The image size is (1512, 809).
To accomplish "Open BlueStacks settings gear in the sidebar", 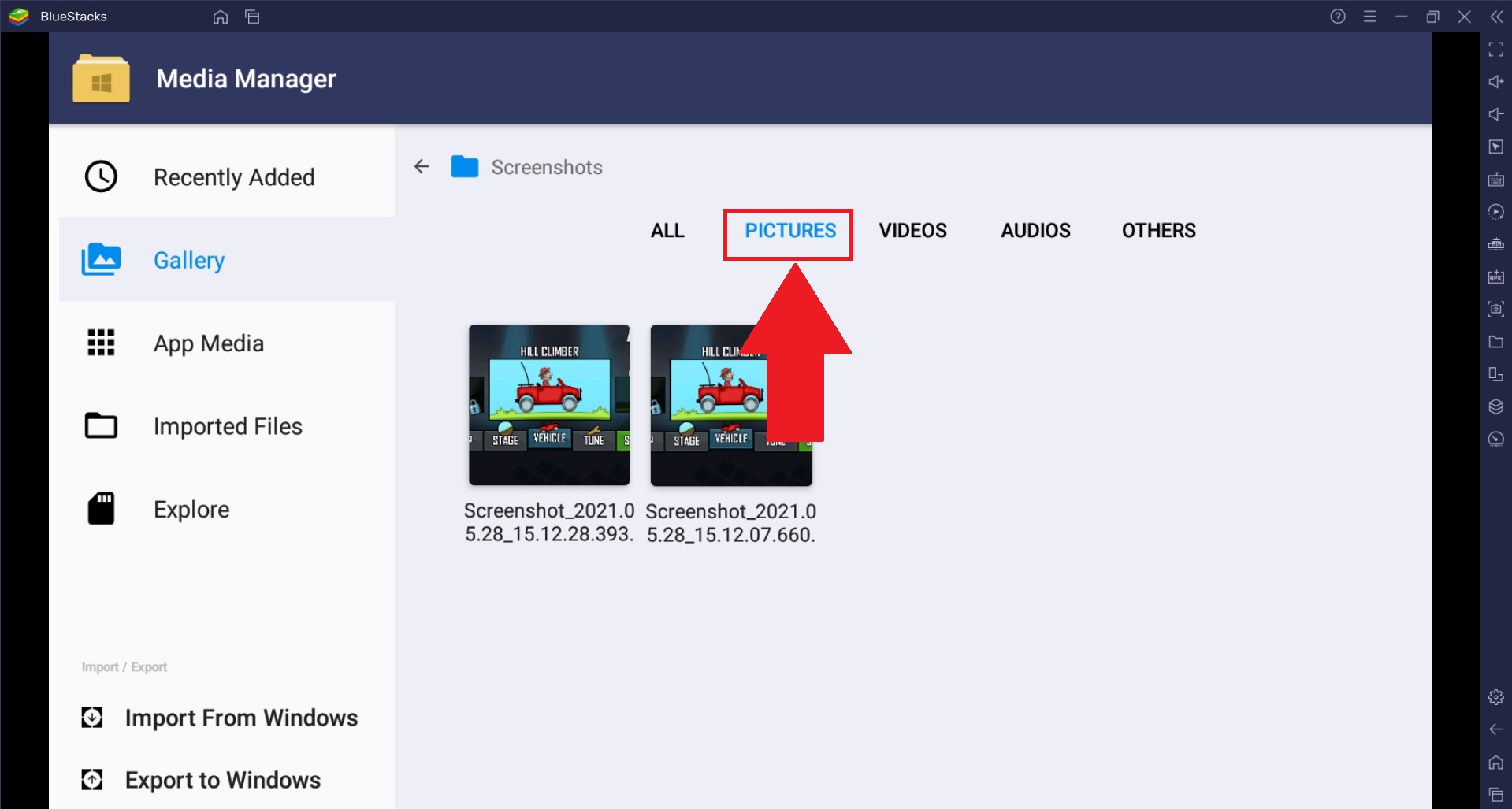I will point(1495,696).
